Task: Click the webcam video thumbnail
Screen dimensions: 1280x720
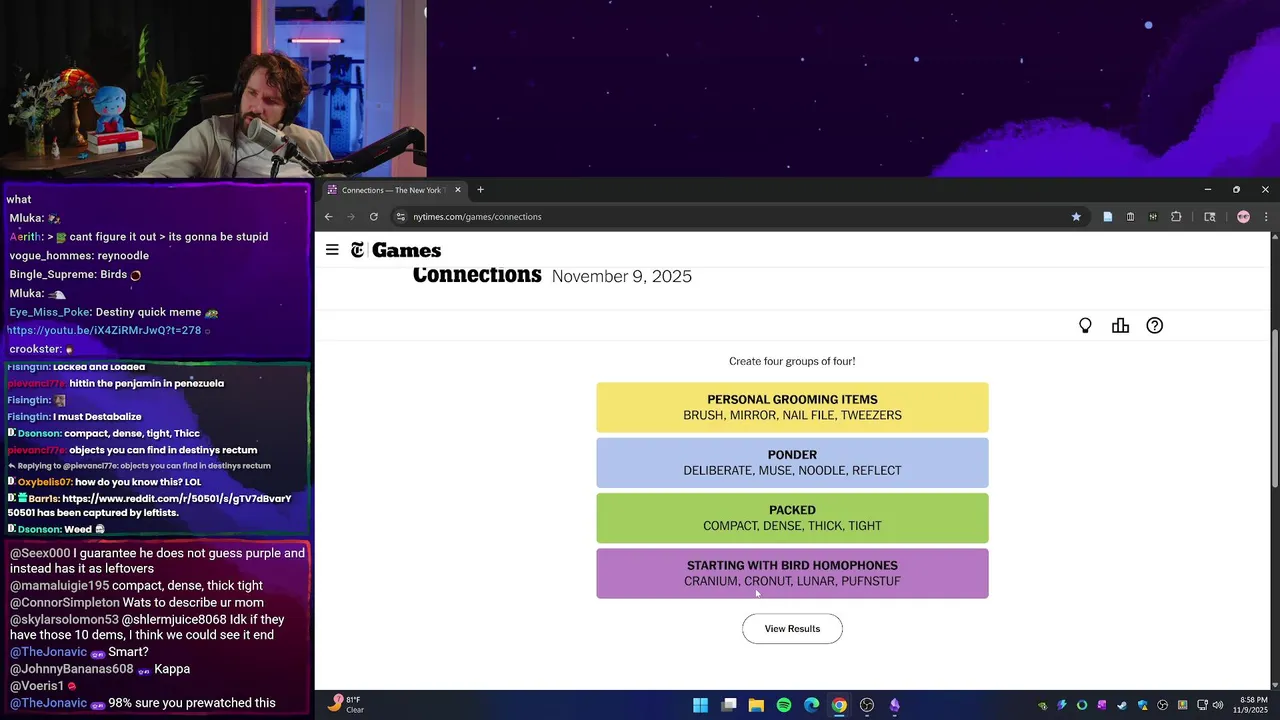Action: pos(213,89)
